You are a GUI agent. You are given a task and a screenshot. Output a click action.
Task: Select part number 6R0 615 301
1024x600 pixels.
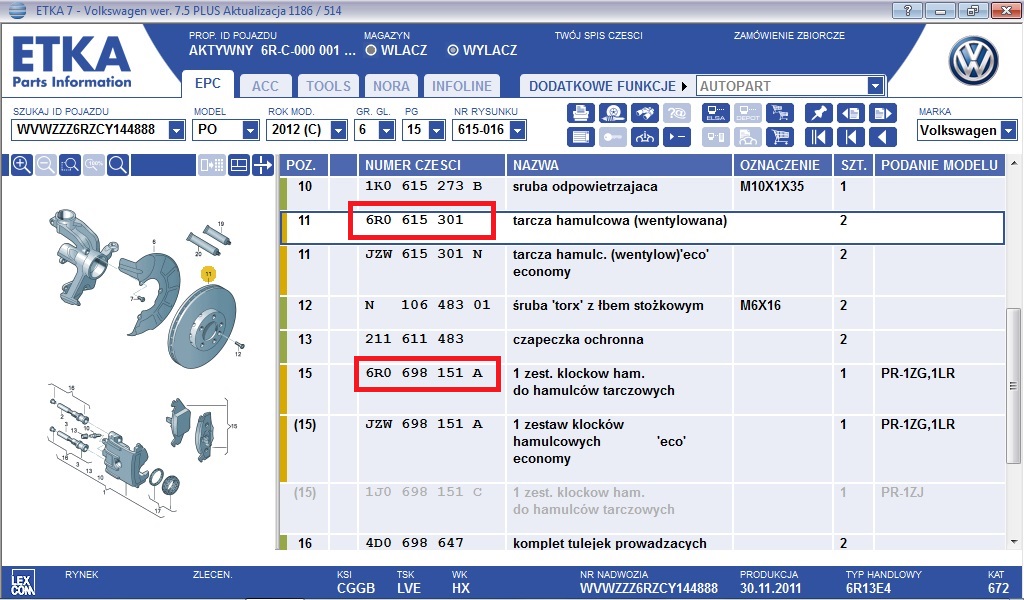(414, 220)
